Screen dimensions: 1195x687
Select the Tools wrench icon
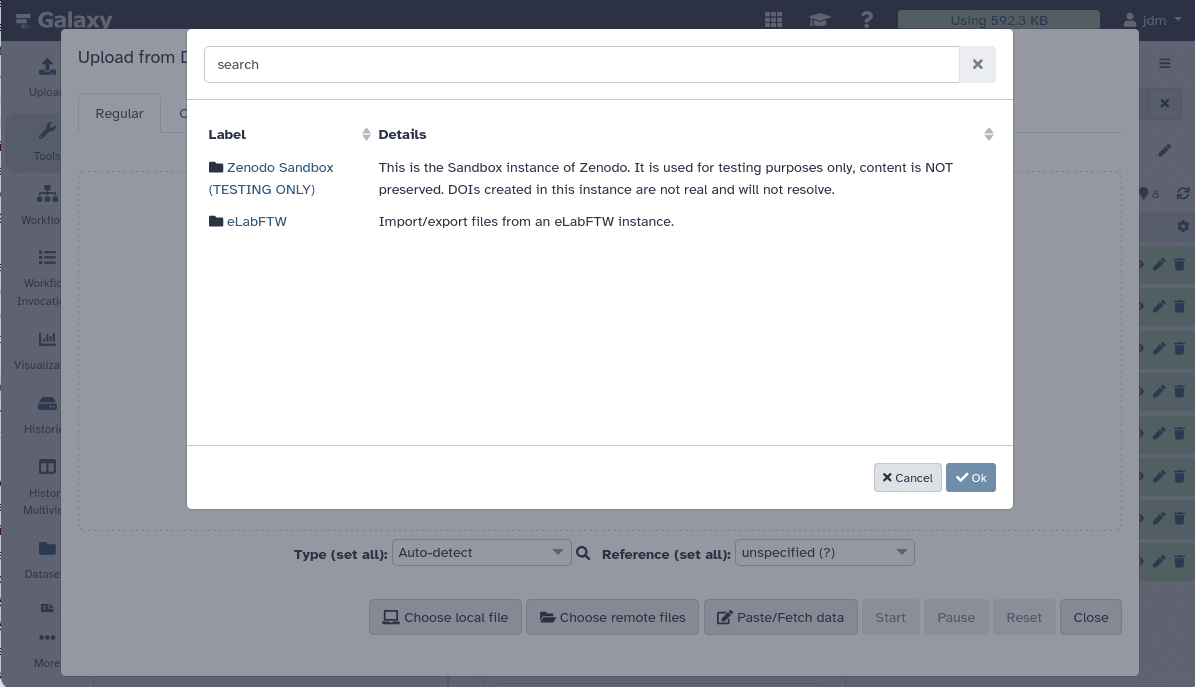click(46, 130)
